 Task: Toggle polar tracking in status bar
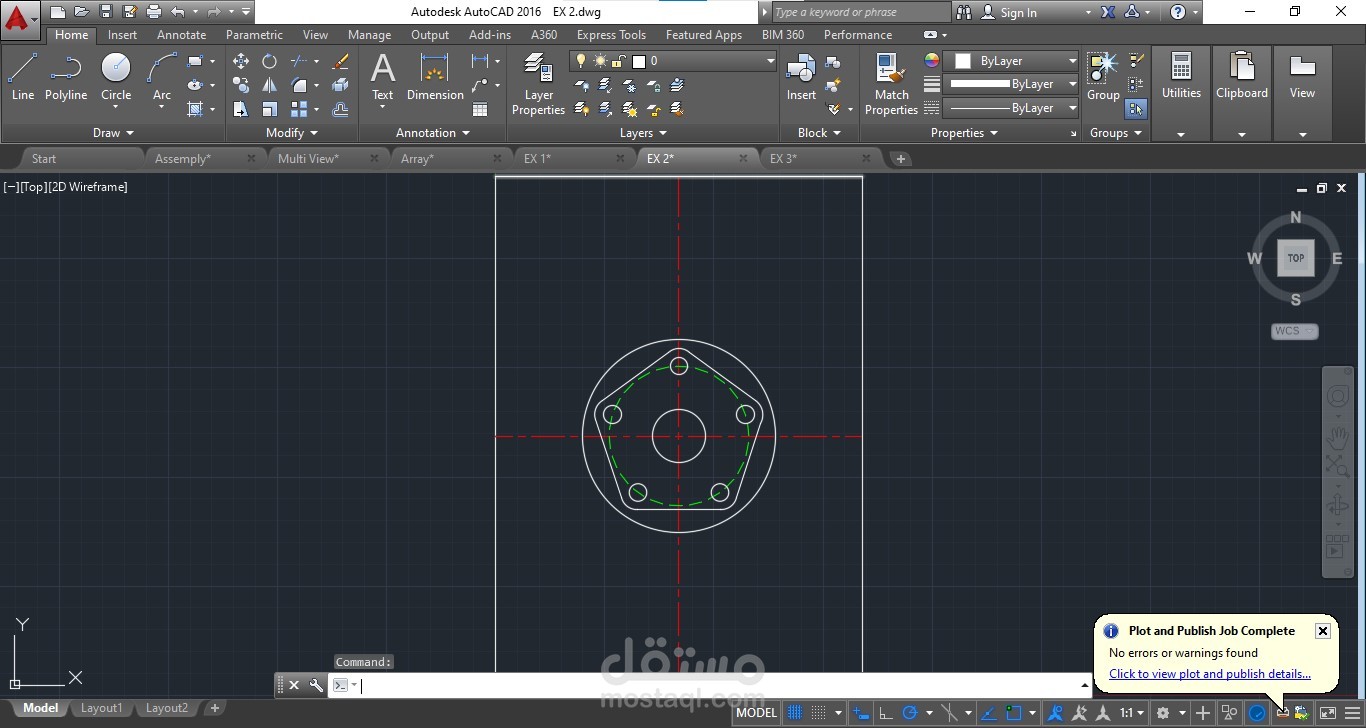910,713
